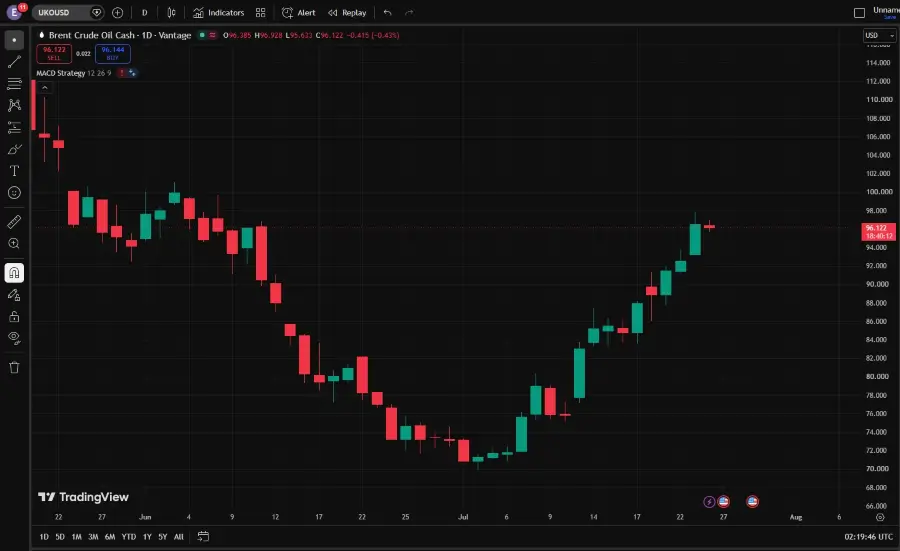This screenshot has width=900, height=551.
Task: Click the red 96.122 SELL button
Action: point(54,53)
